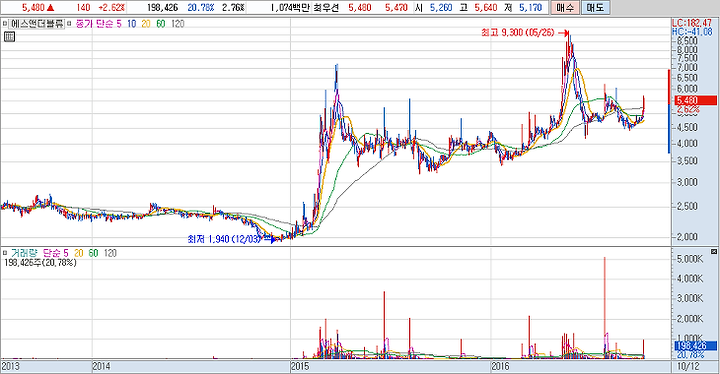The width and height of the screenshot is (720, 374).
Task: Click the 6,000 price axis label
Action: click(687, 89)
